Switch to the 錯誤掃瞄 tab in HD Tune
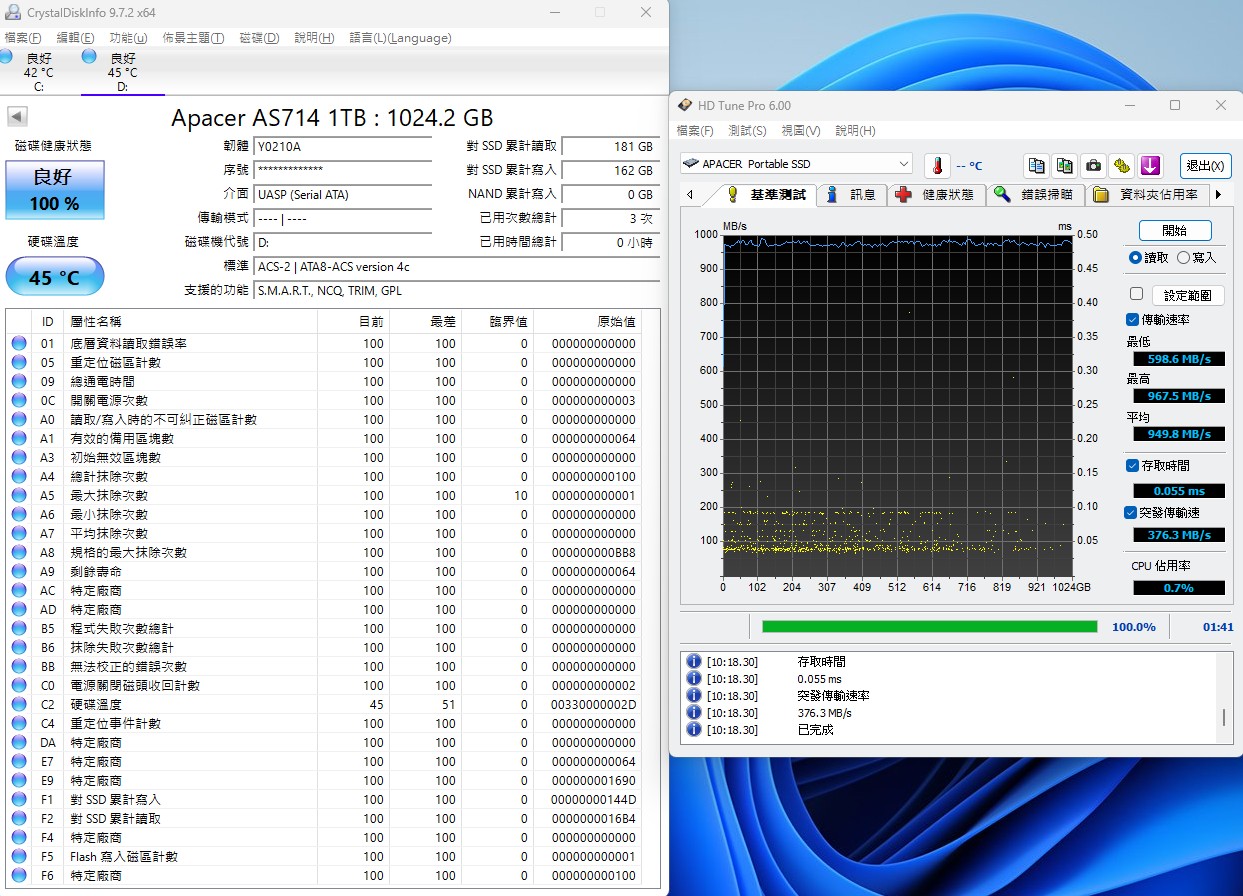1243x896 pixels. [1045, 195]
